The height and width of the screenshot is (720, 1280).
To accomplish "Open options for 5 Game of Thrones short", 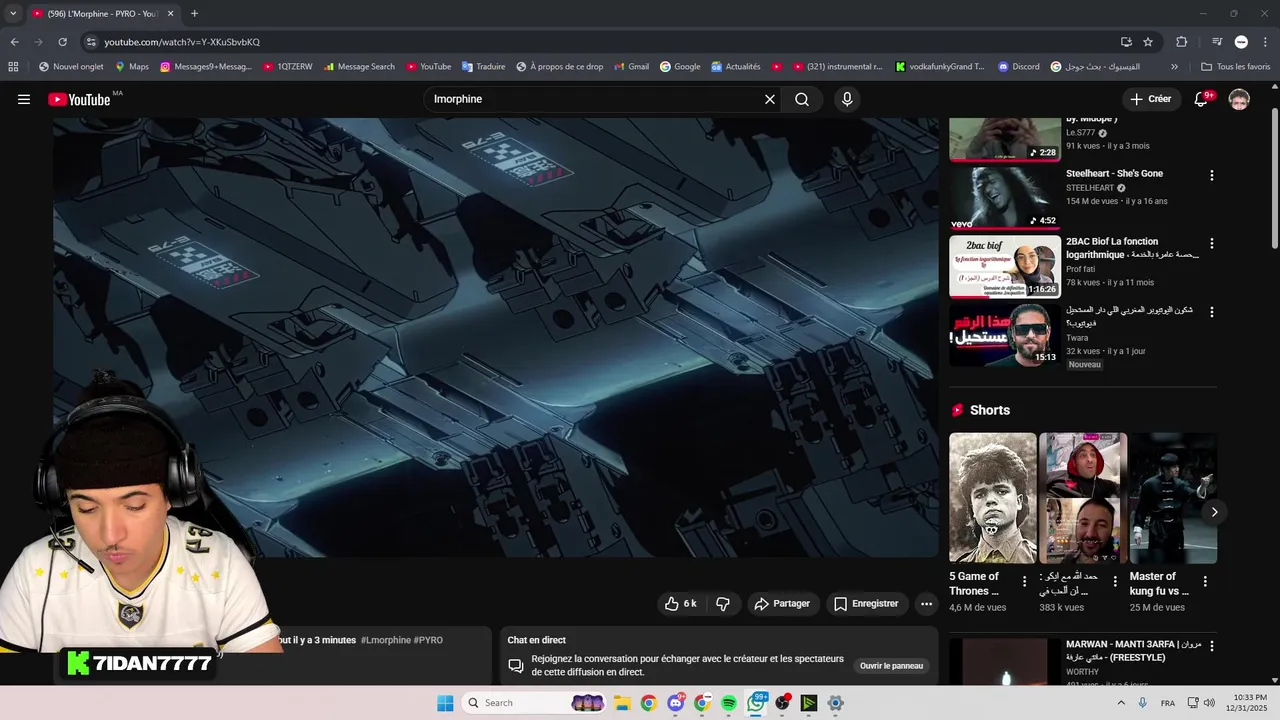I will coord(1024,581).
